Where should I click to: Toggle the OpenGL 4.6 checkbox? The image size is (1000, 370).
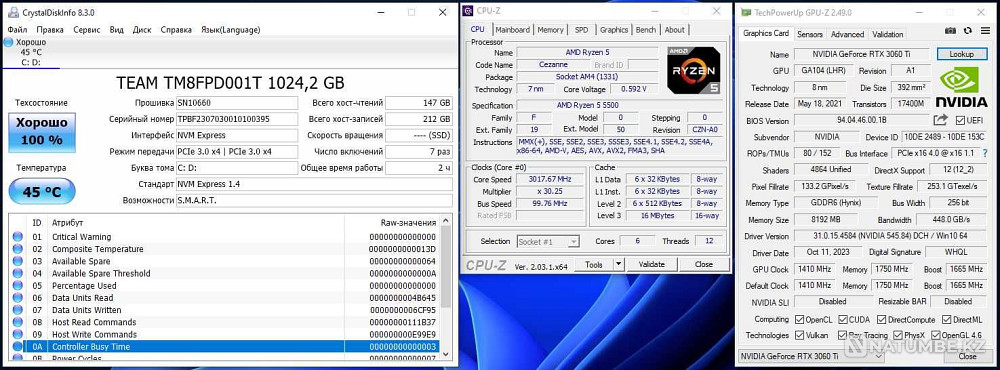[936, 335]
